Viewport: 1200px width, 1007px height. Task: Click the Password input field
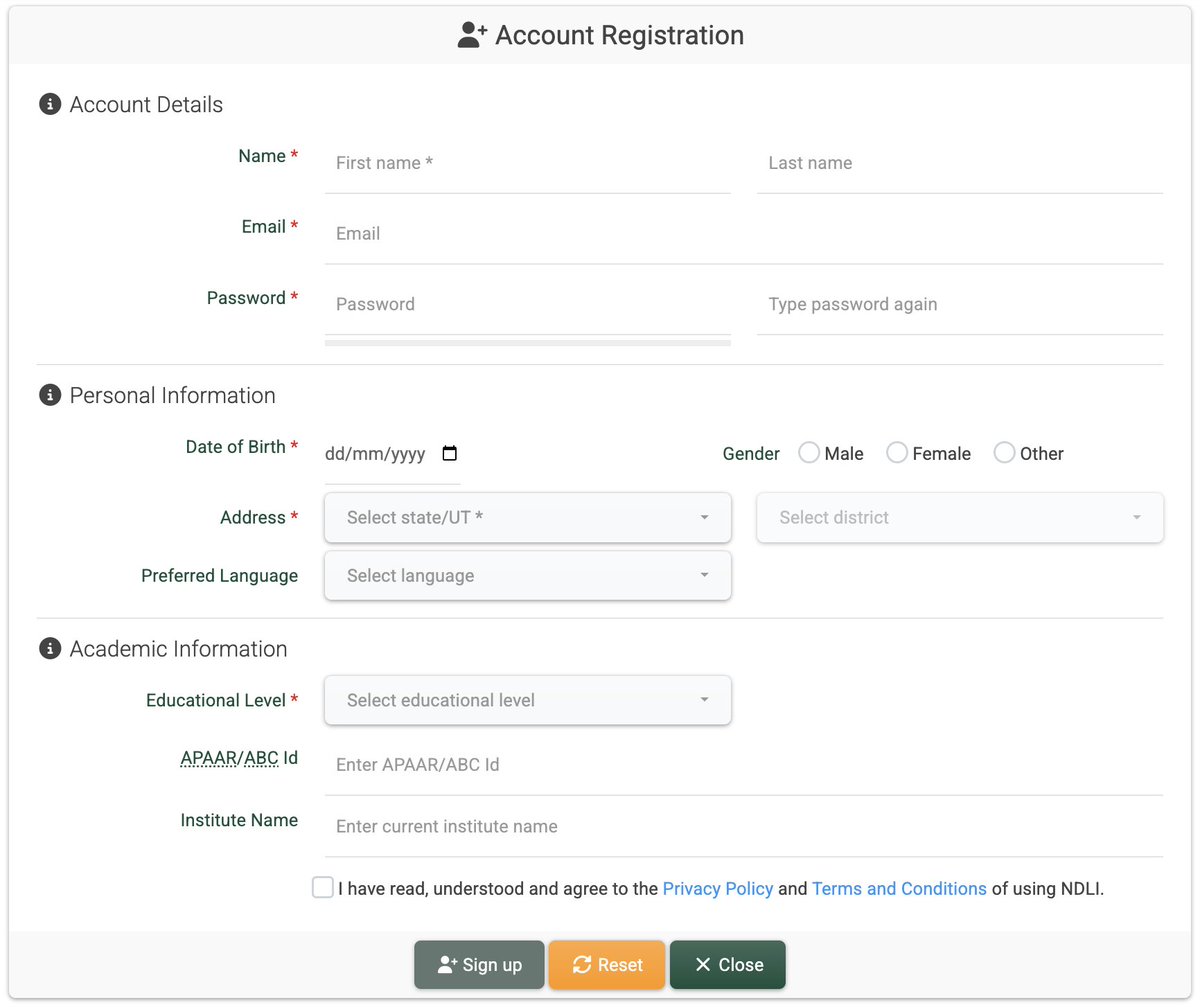click(528, 304)
